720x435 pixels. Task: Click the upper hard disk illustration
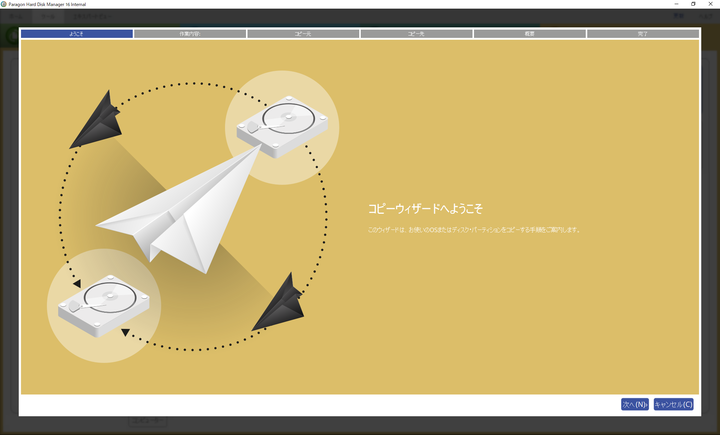pyautogui.click(x=281, y=127)
